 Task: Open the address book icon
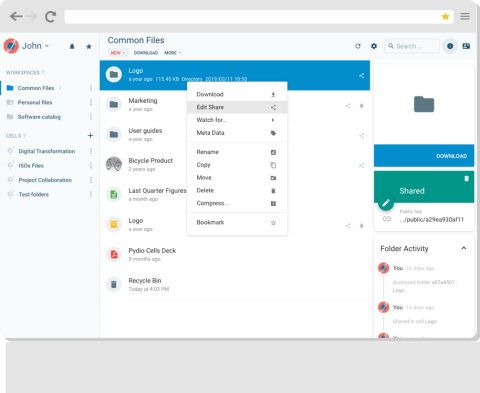(466, 46)
